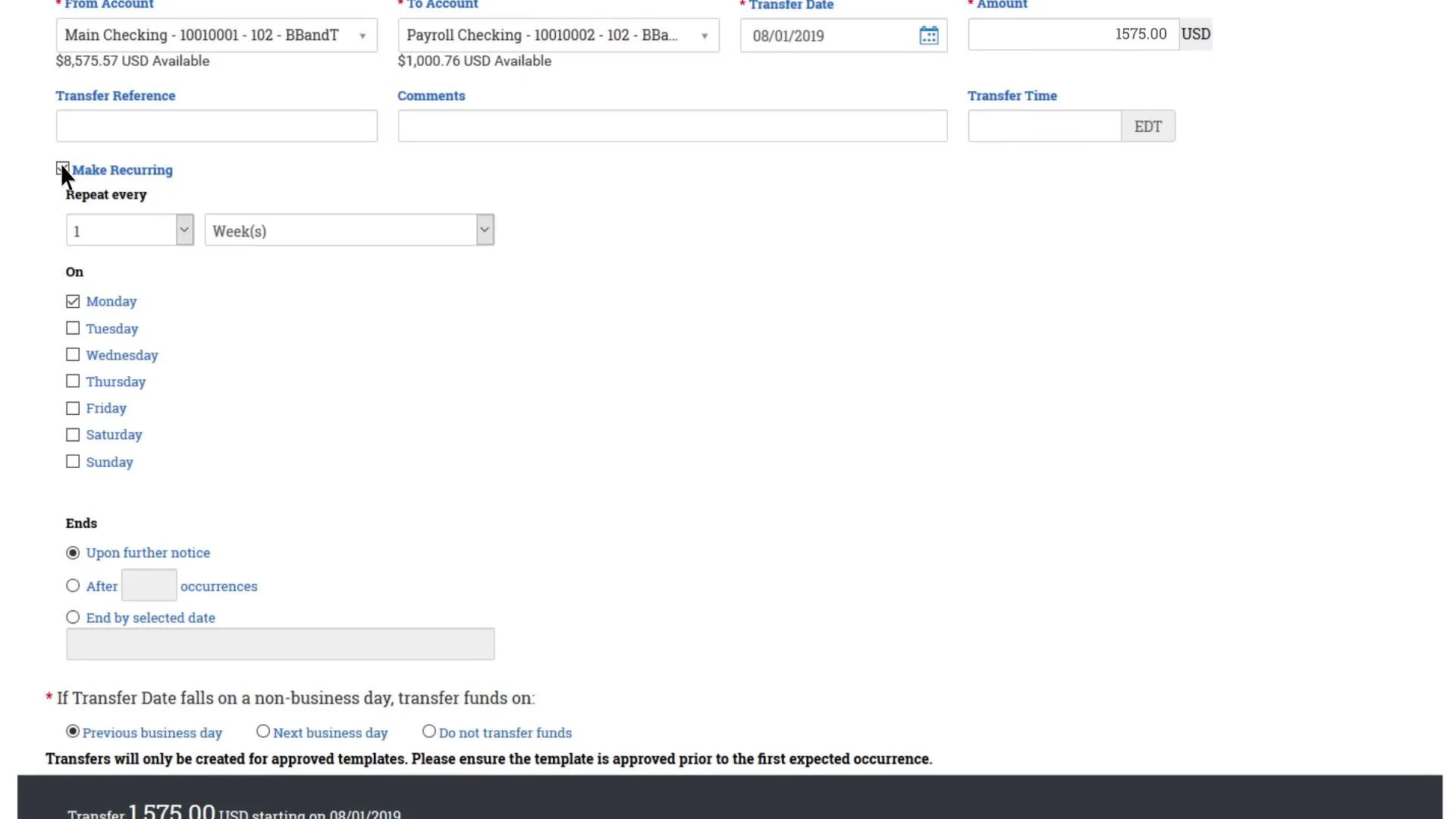Viewport: 1456px width, 819px height.
Task: Open the Transfer Date calendar picker icon
Action: [928, 36]
